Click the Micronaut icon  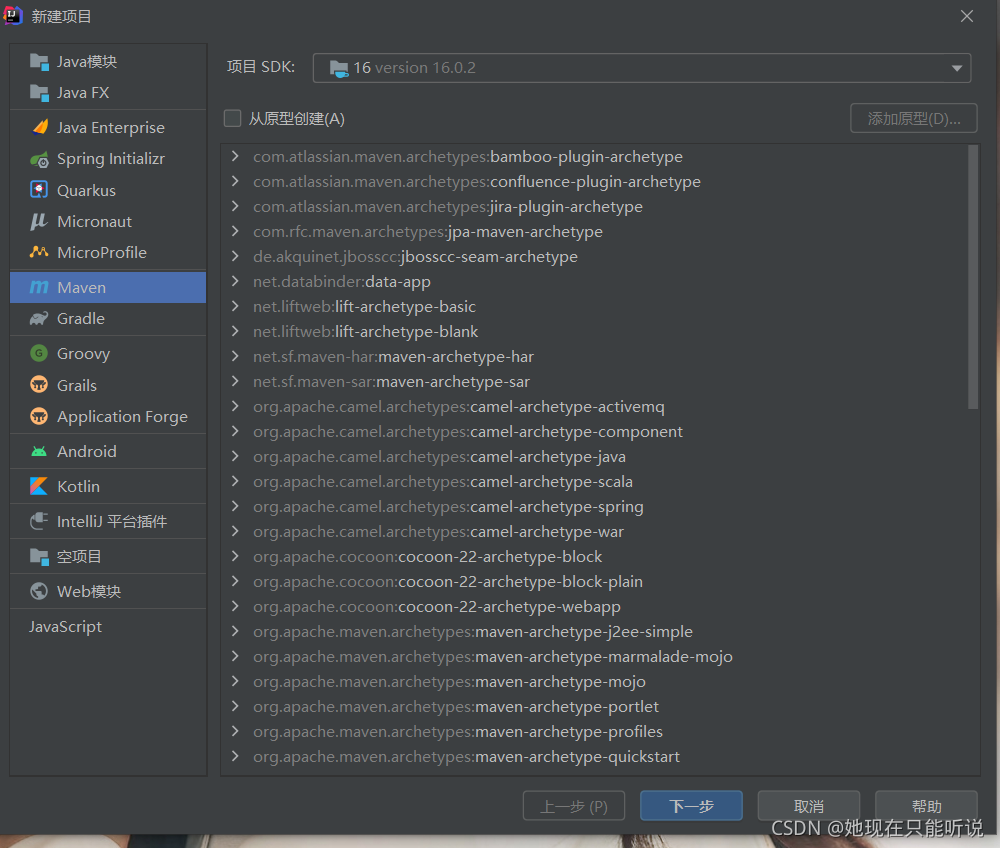point(39,221)
